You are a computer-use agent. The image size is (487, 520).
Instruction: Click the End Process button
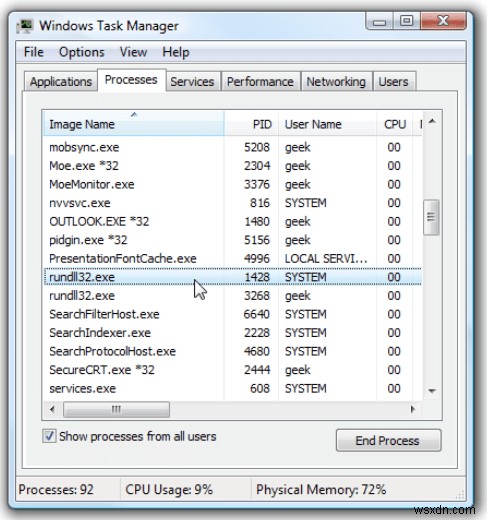point(388,441)
